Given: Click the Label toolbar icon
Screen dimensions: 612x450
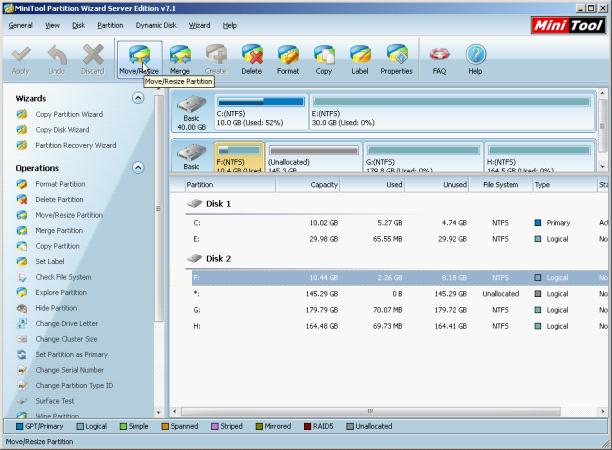Looking at the screenshot, I should [360, 55].
